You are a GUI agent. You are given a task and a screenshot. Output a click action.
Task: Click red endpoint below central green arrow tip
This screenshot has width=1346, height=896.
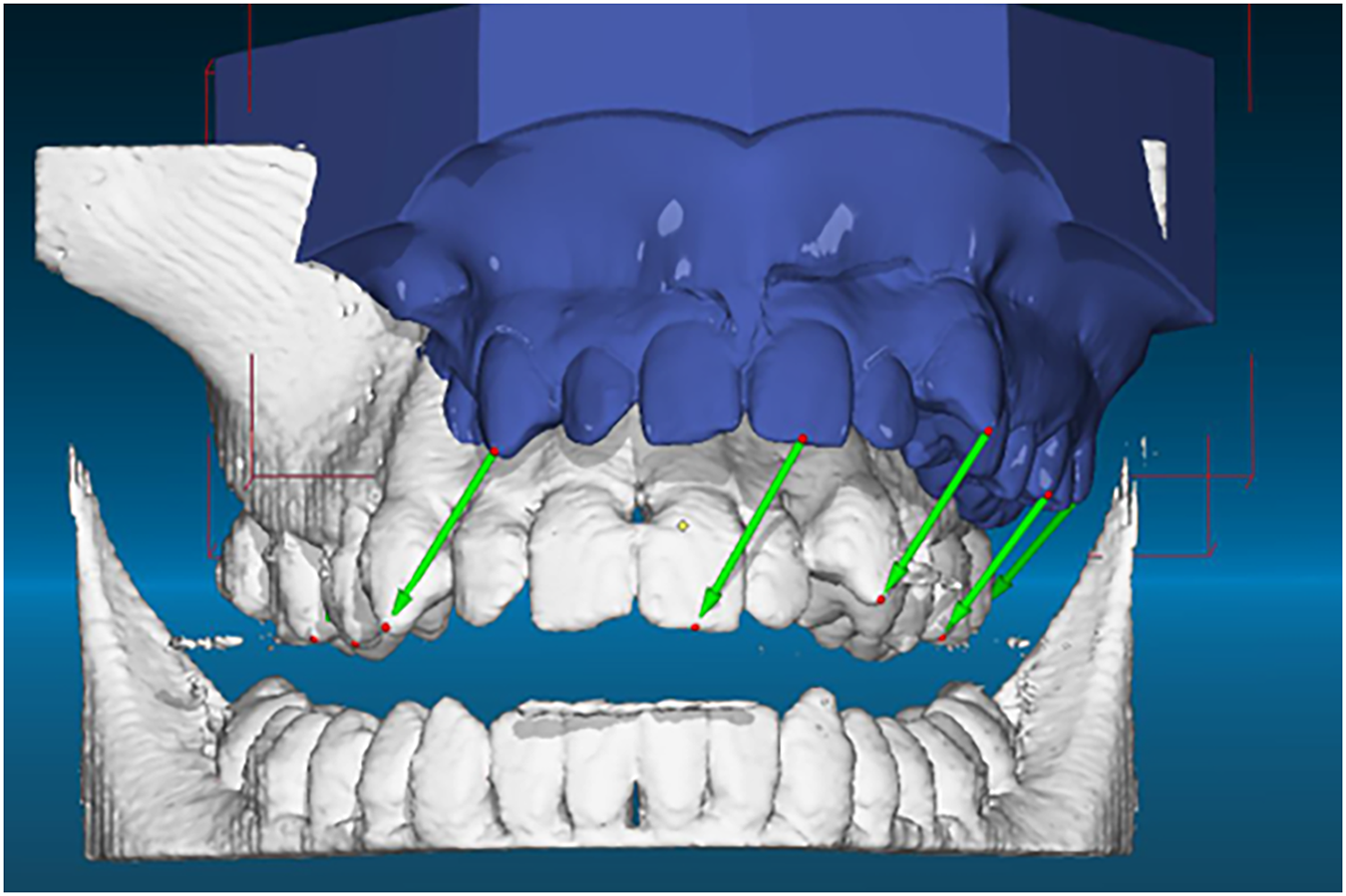(x=695, y=627)
